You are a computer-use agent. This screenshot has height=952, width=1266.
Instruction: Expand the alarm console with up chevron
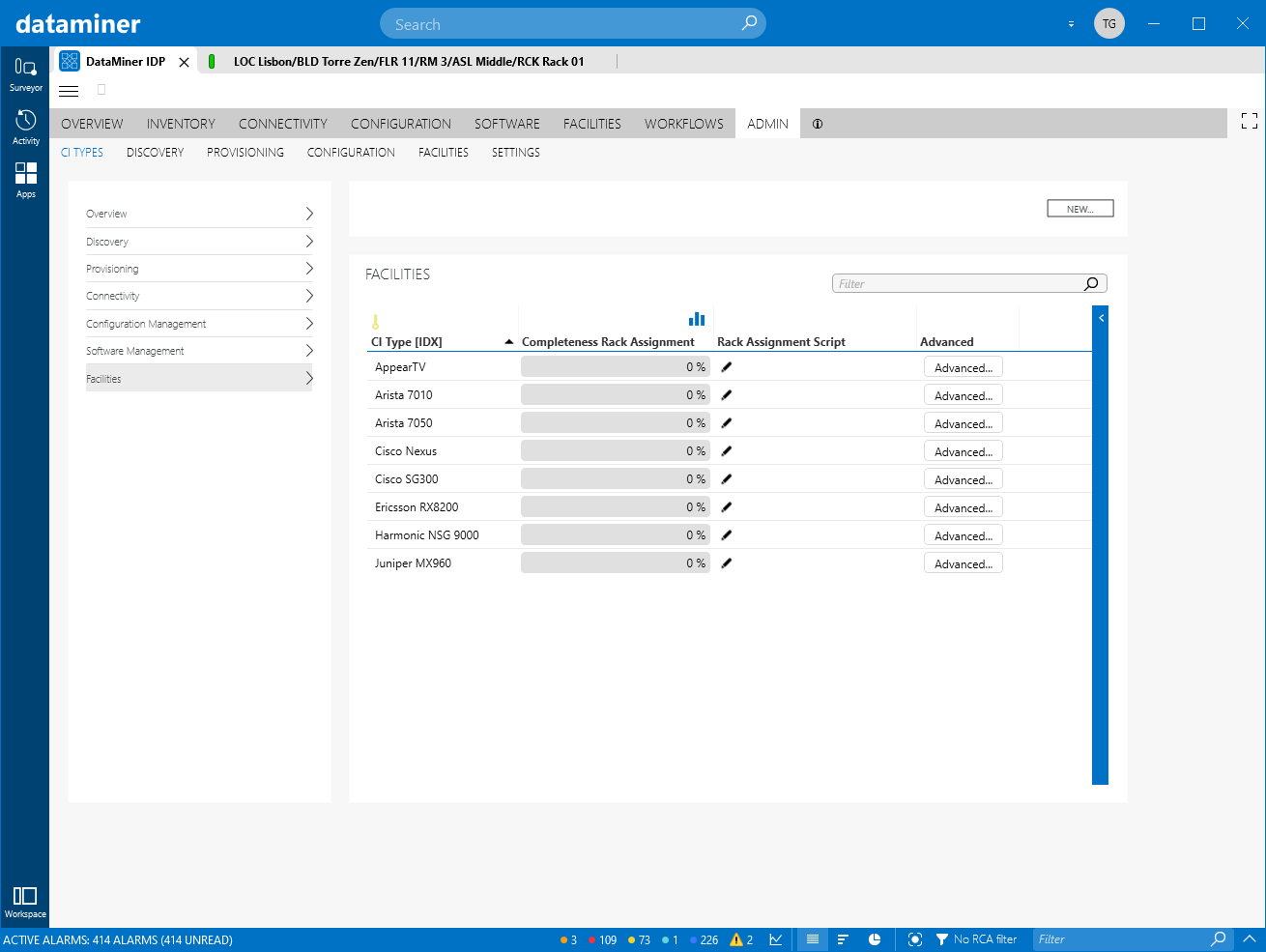tap(1249, 938)
